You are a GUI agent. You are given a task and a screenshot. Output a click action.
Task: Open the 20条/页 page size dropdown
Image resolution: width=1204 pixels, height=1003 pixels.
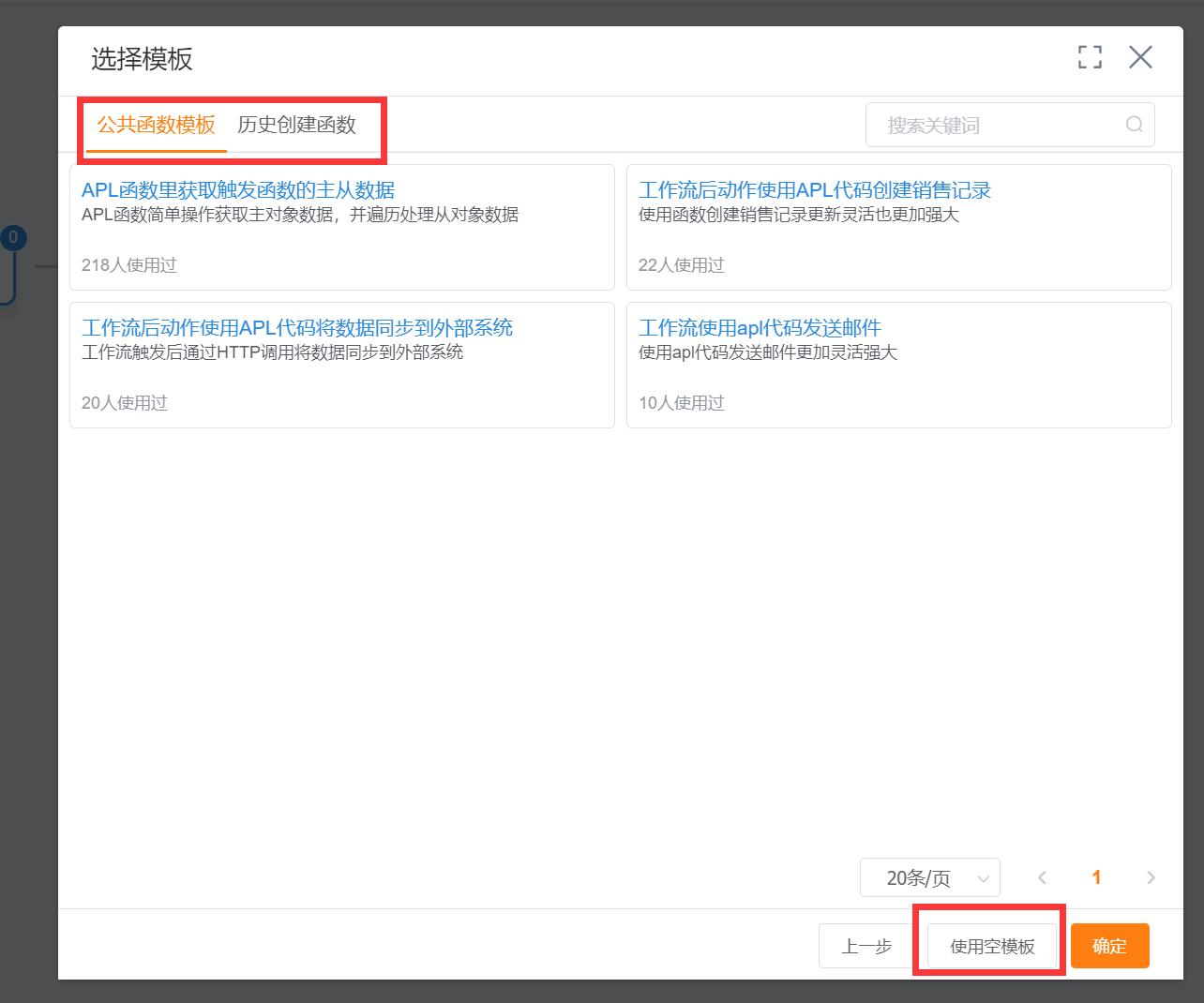pyautogui.click(x=930, y=877)
